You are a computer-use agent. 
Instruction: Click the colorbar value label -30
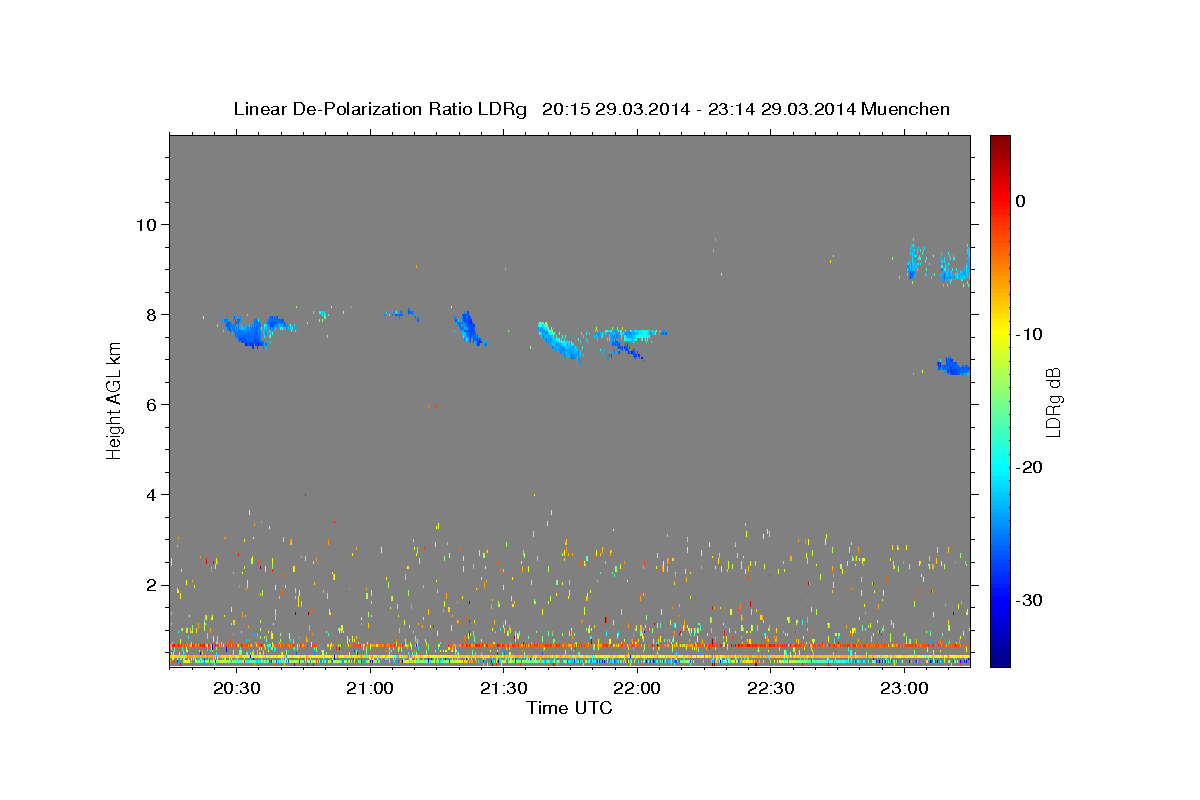[1030, 600]
